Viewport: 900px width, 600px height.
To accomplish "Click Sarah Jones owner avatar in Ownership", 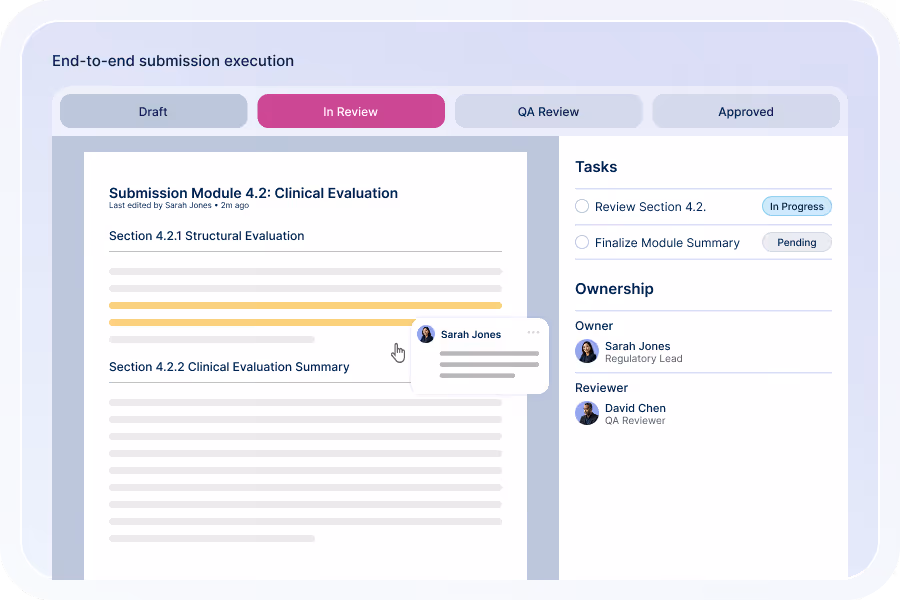I will click(x=587, y=351).
